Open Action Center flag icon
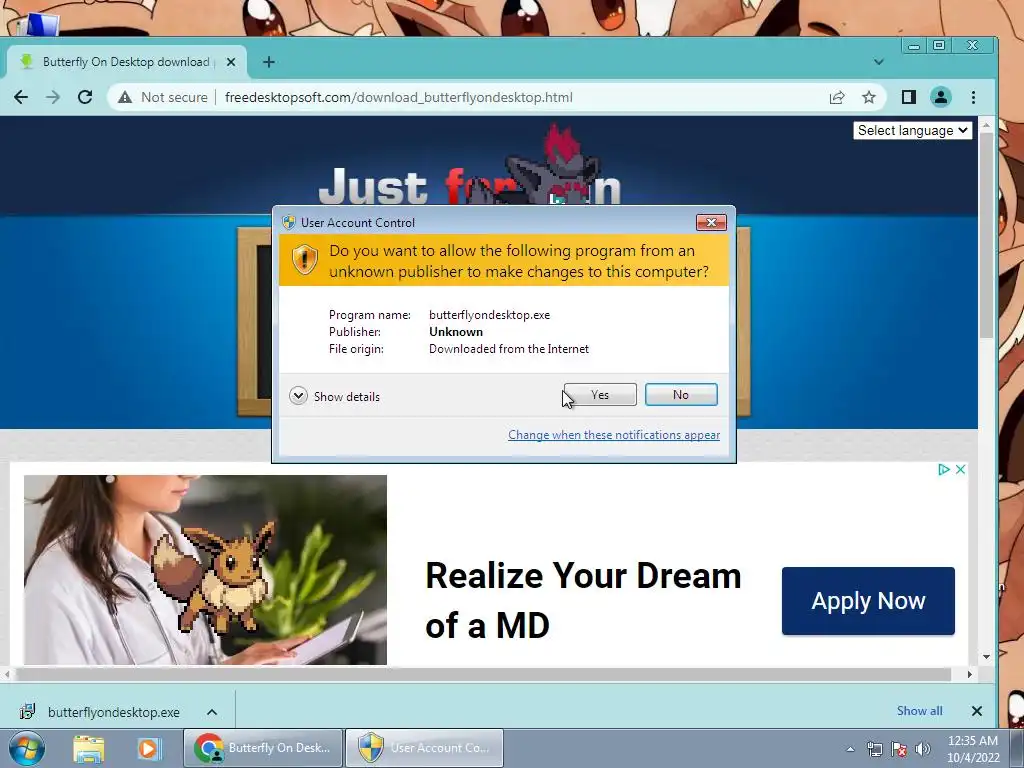This screenshot has width=1024, height=768. 899,749
